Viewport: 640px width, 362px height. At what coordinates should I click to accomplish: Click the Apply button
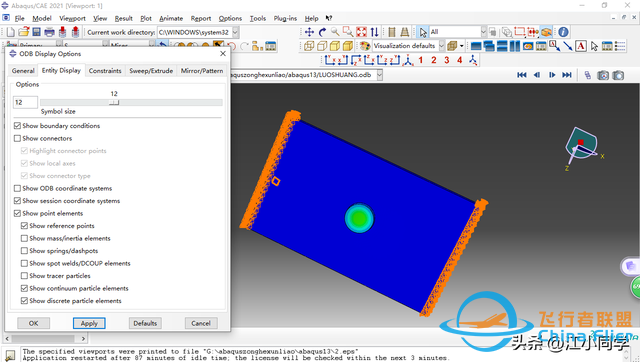[89, 323]
